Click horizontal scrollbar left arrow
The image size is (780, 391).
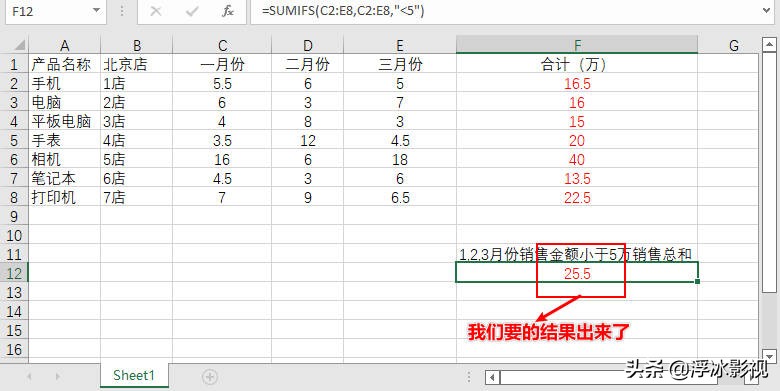coord(492,377)
